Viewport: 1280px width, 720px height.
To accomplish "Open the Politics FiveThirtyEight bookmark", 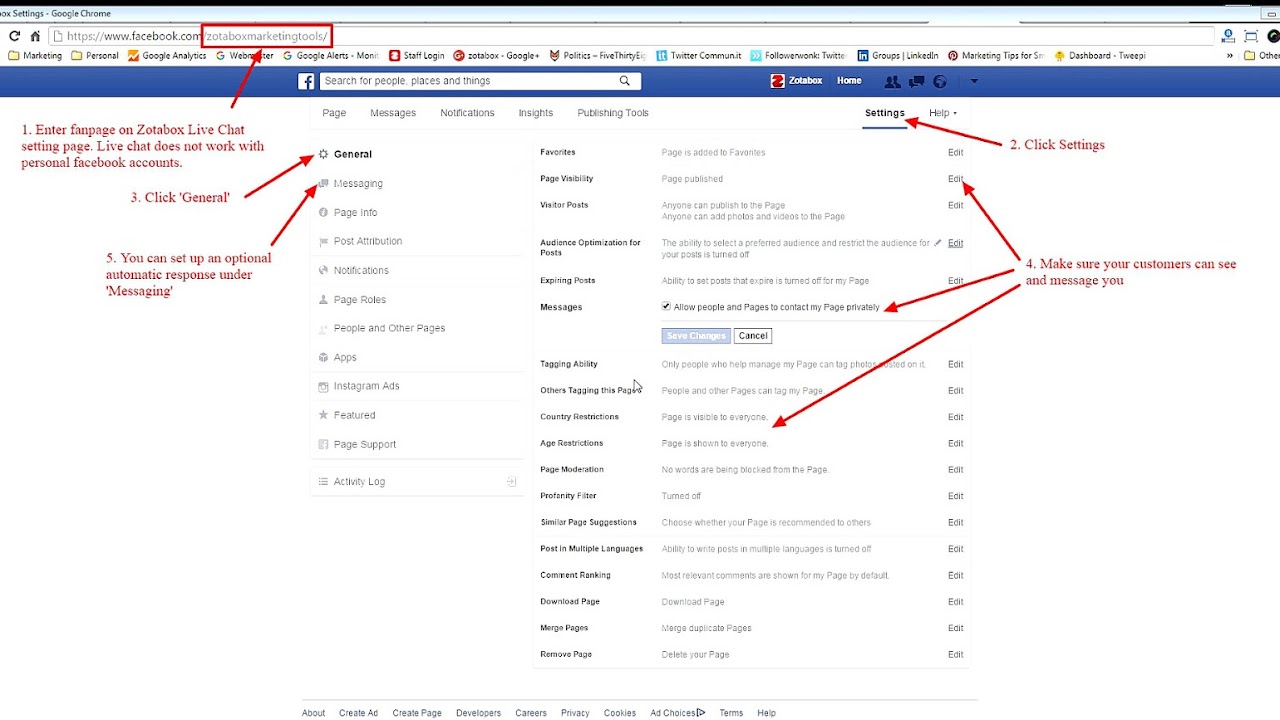I will pos(598,56).
